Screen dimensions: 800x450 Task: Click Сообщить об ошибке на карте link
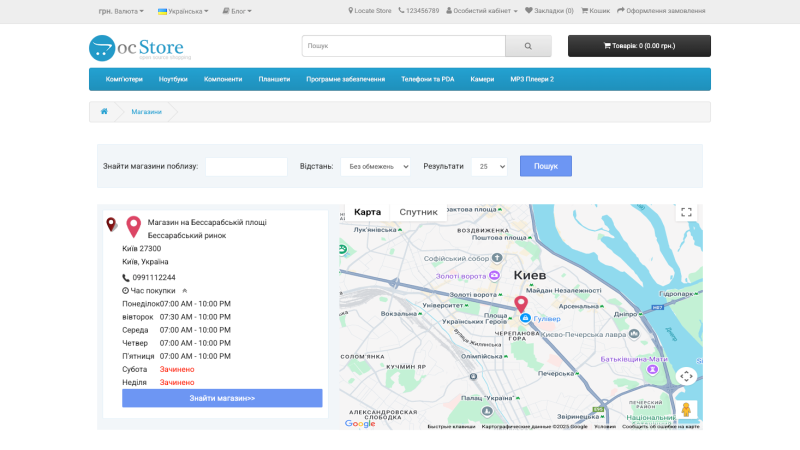click(x=661, y=427)
